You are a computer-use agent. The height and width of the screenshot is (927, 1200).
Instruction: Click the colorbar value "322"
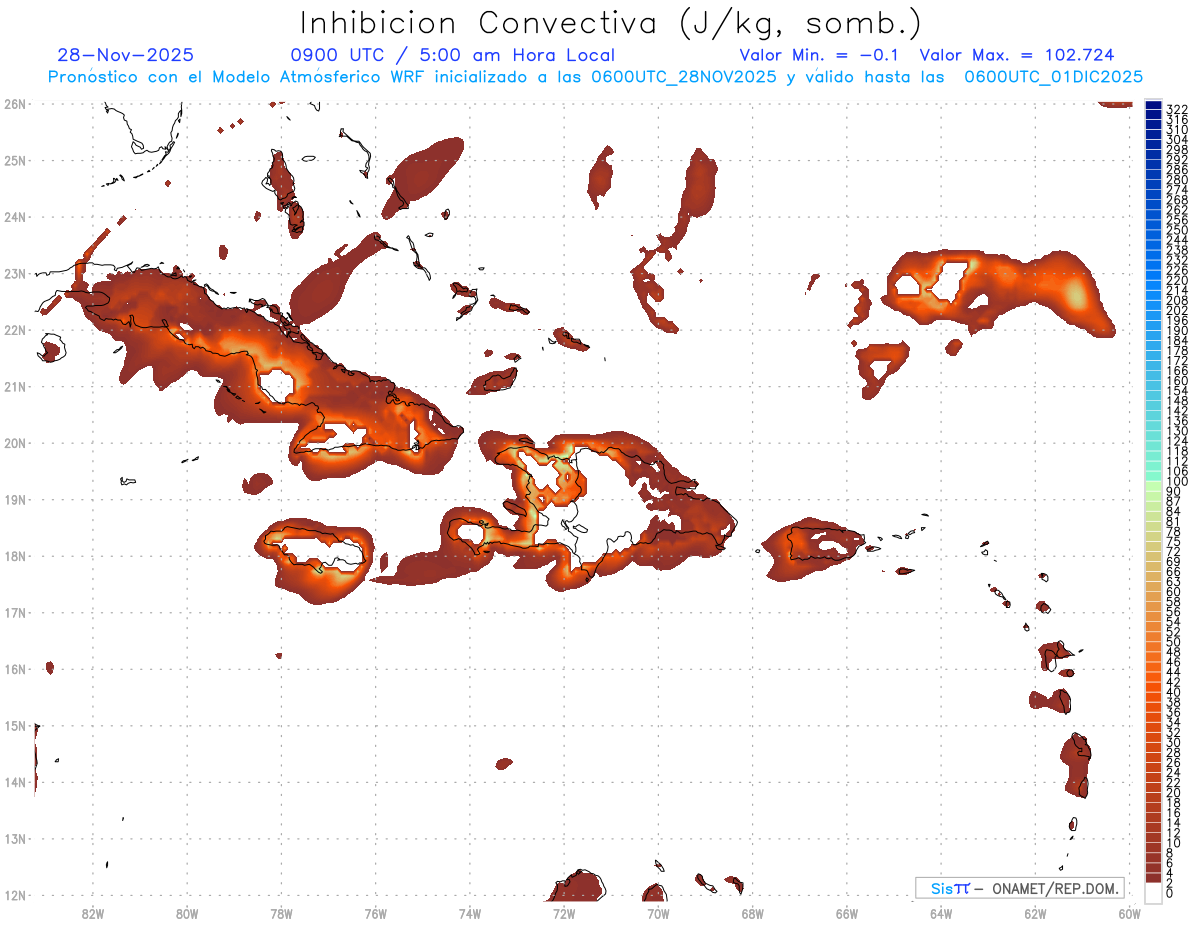1177,108
